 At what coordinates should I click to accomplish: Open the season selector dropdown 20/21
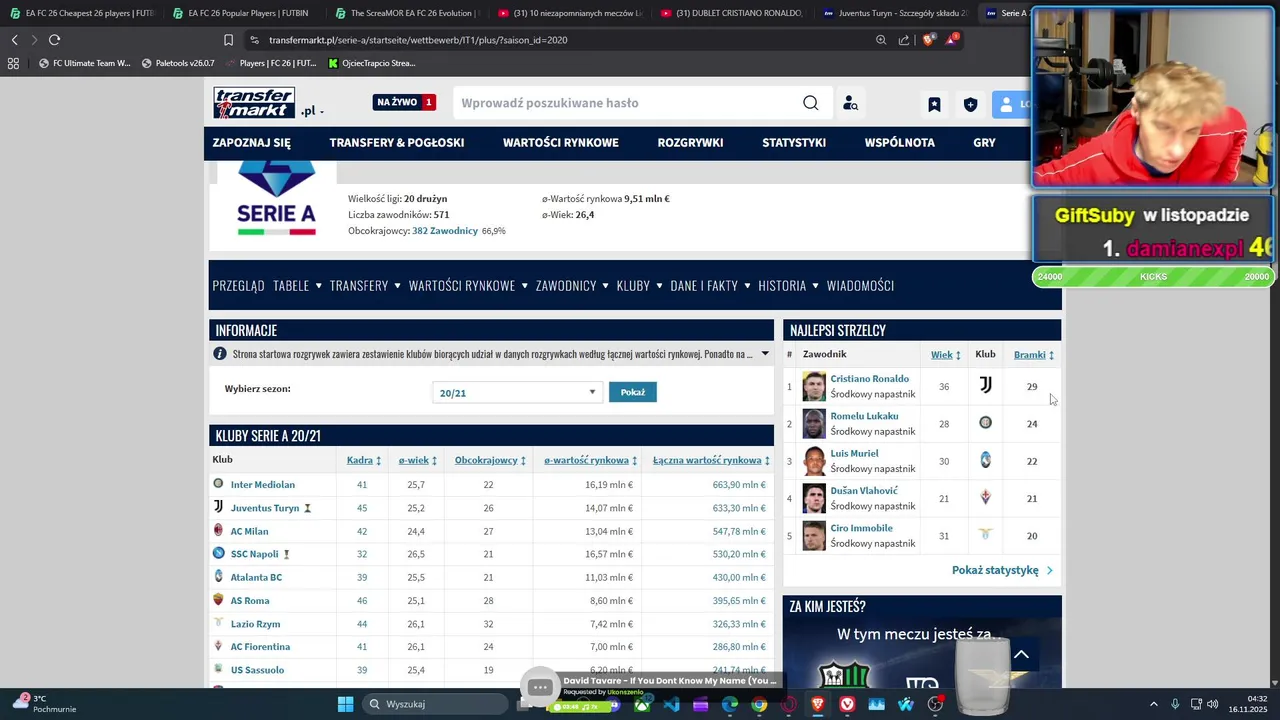tap(517, 392)
